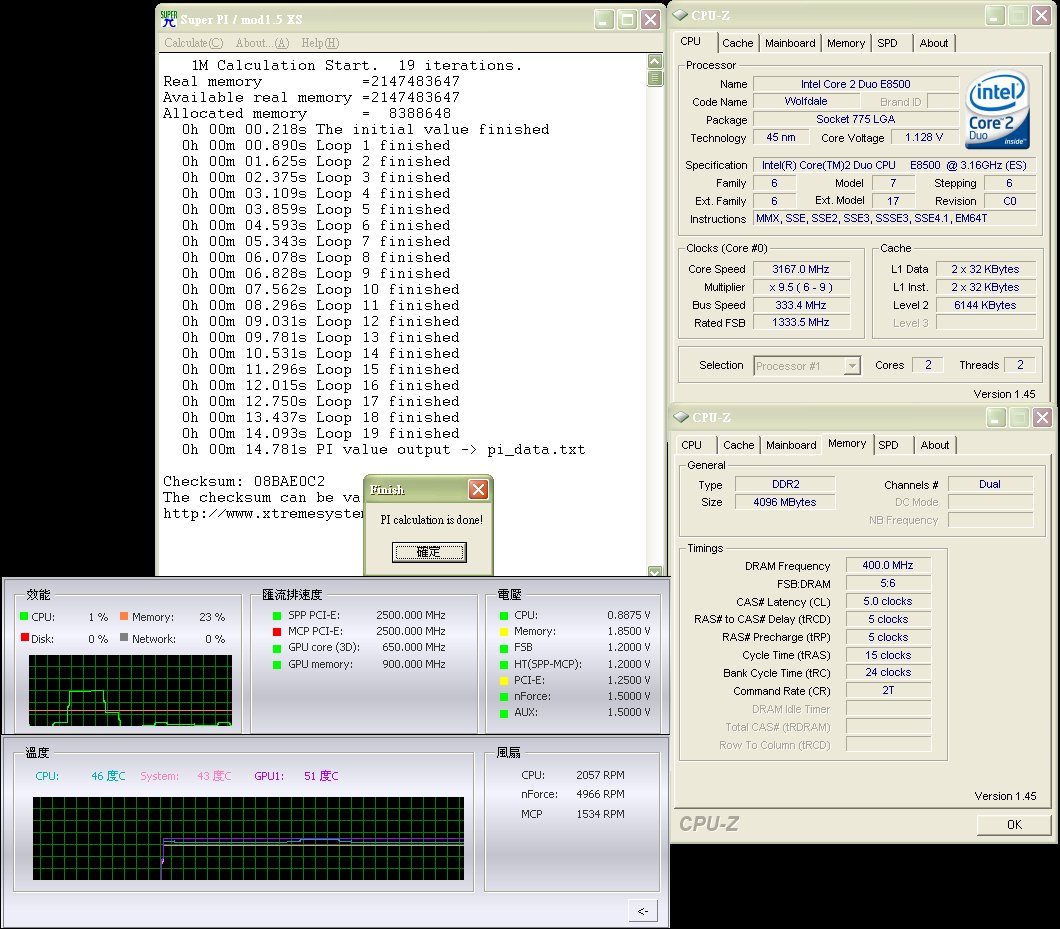Open About tab in lower CPU-Z window
The height and width of the screenshot is (929, 1060).
pyautogui.click(x=935, y=445)
